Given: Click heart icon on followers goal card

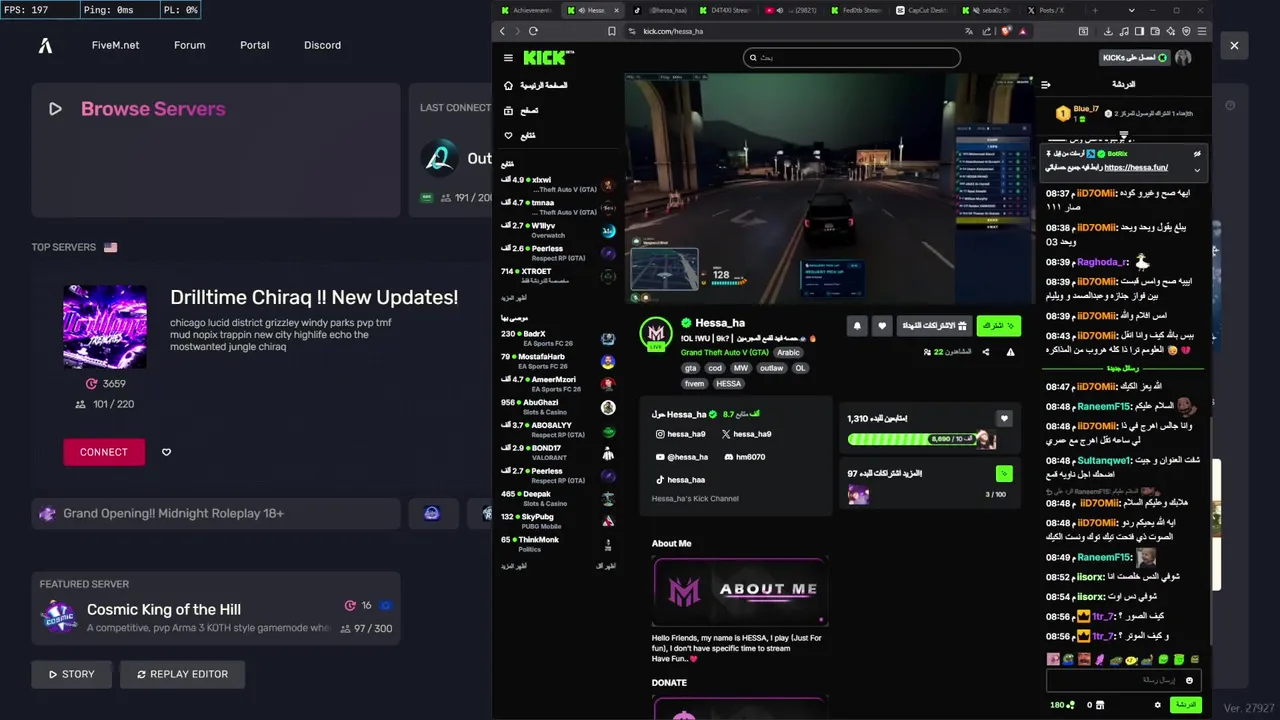Looking at the screenshot, I should [1004, 418].
